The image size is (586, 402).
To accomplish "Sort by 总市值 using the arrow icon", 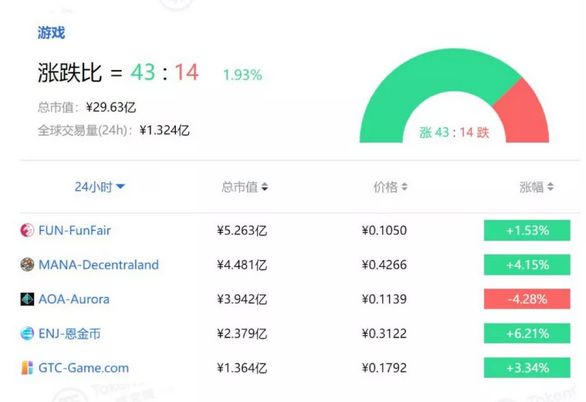I will 265,187.
